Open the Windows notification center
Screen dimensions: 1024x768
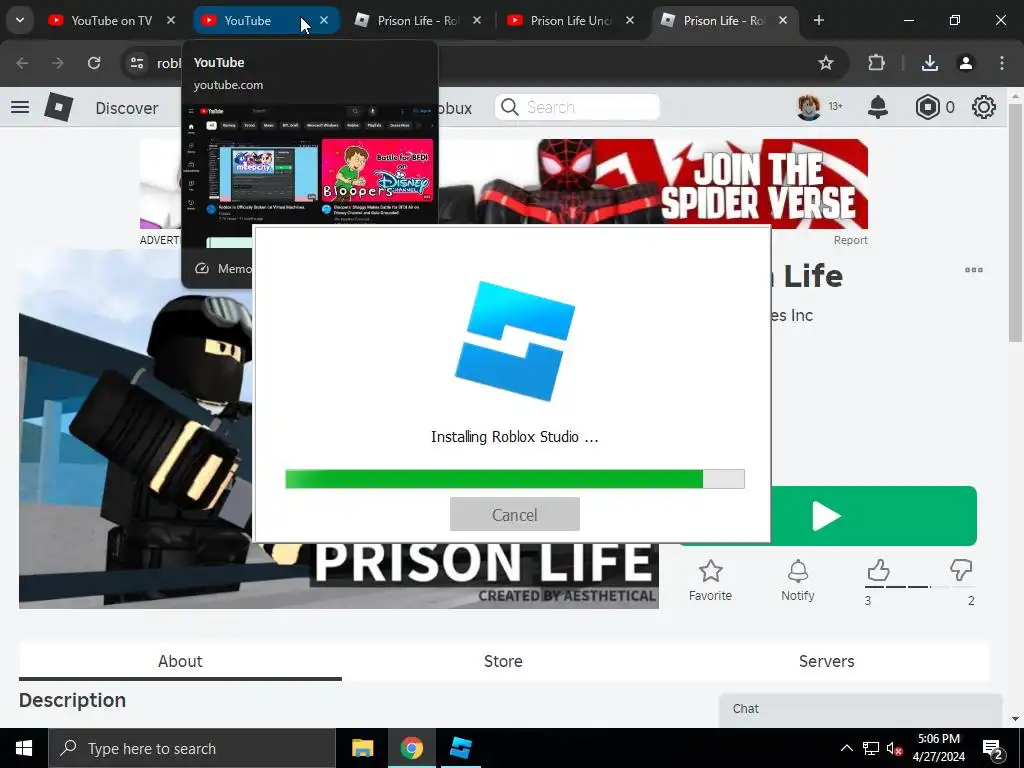(992, 748)
